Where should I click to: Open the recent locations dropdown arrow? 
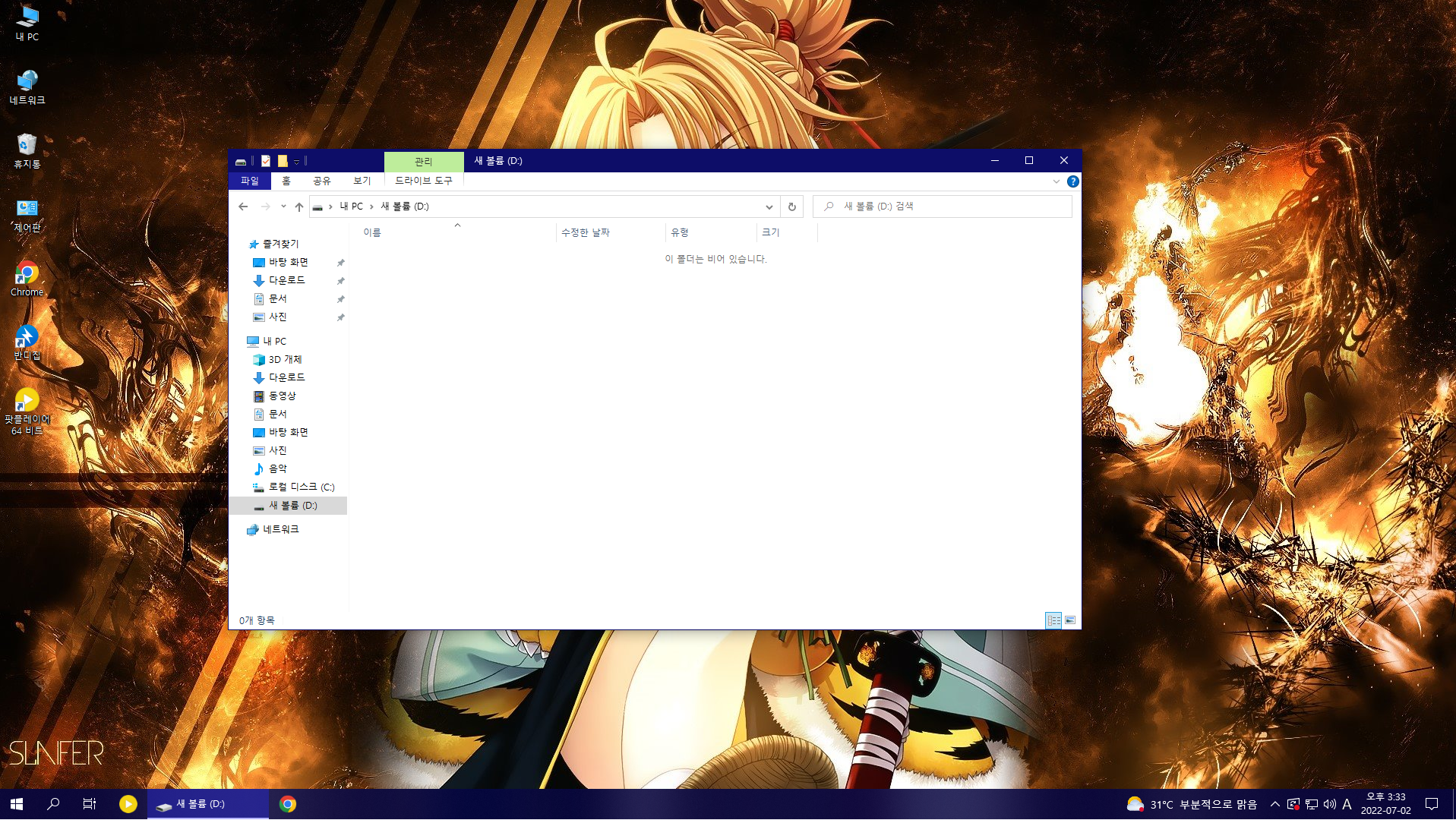[x=283, y=207]
